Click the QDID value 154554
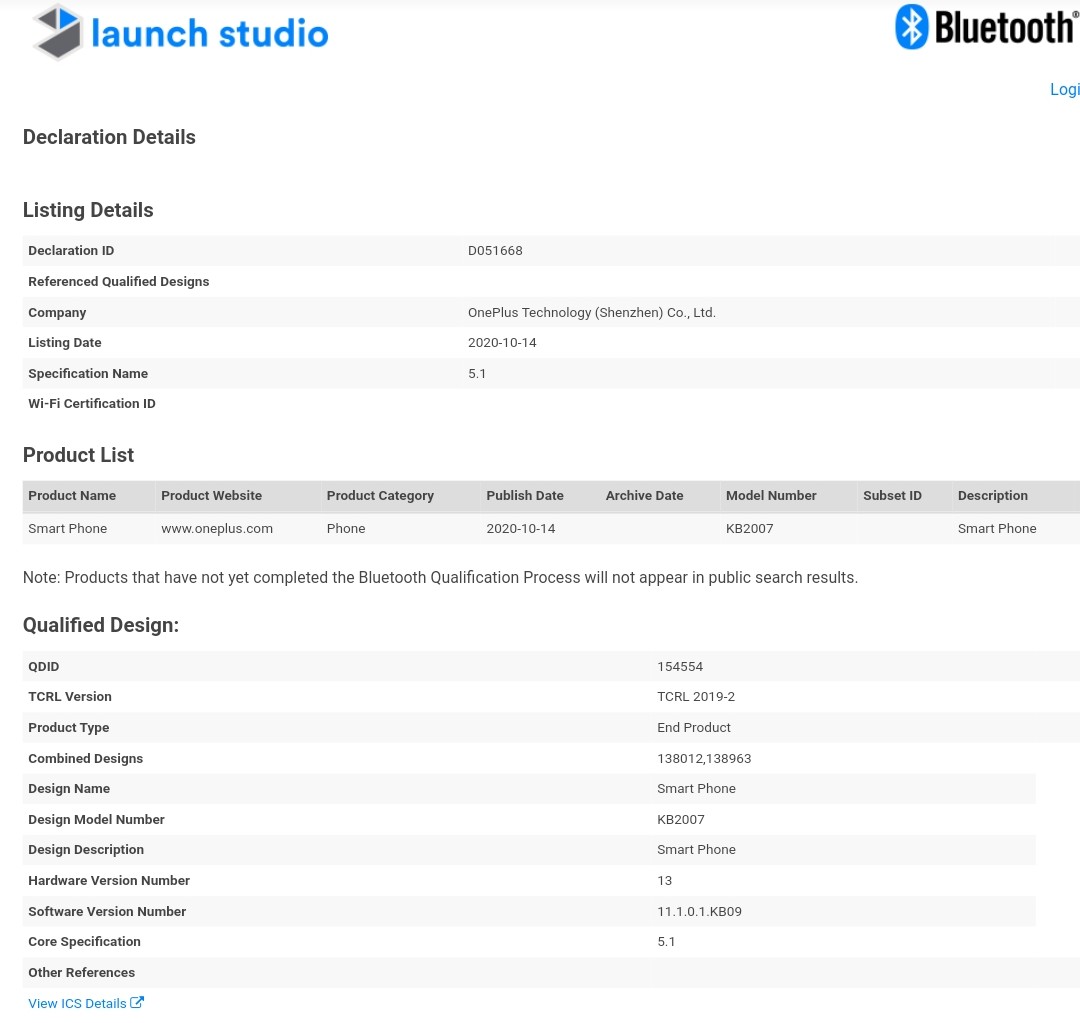This screenshot has height=1023, width=1080. pyautogui.click(x=680, y=666)
